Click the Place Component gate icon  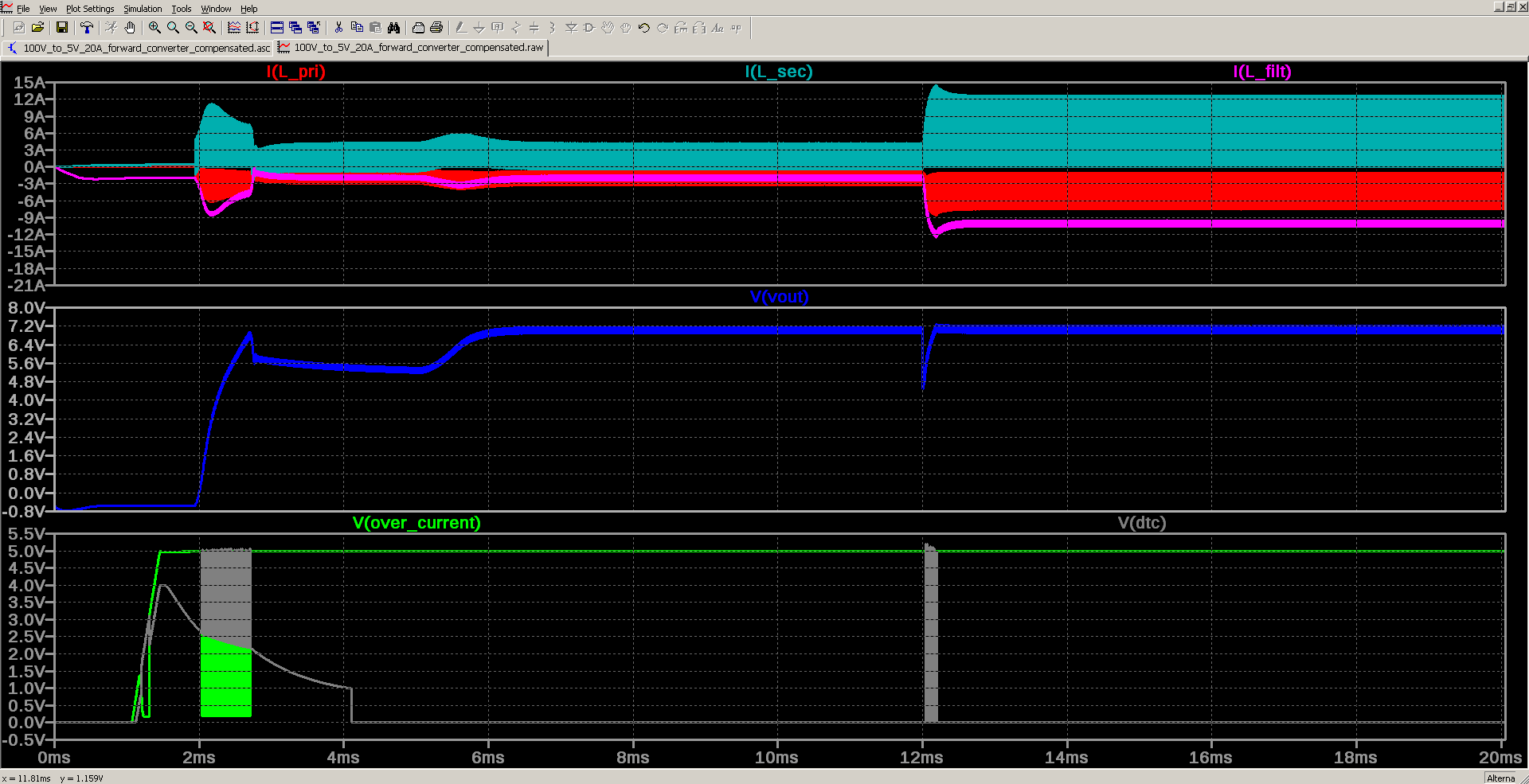click(589, 28)
